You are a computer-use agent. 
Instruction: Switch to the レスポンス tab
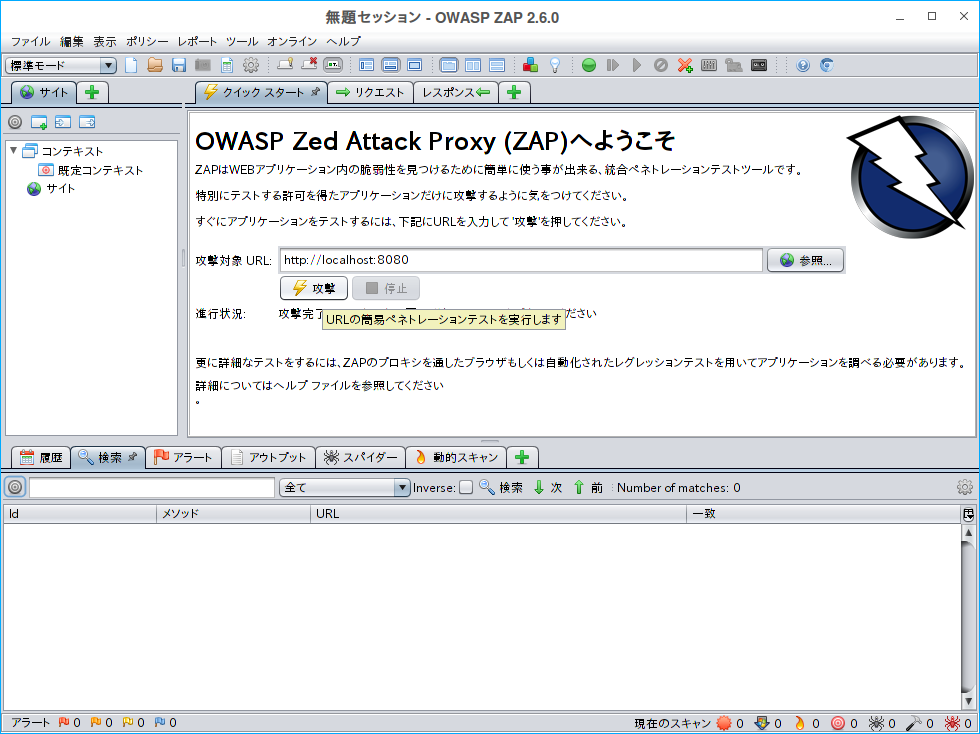(452, 91)
